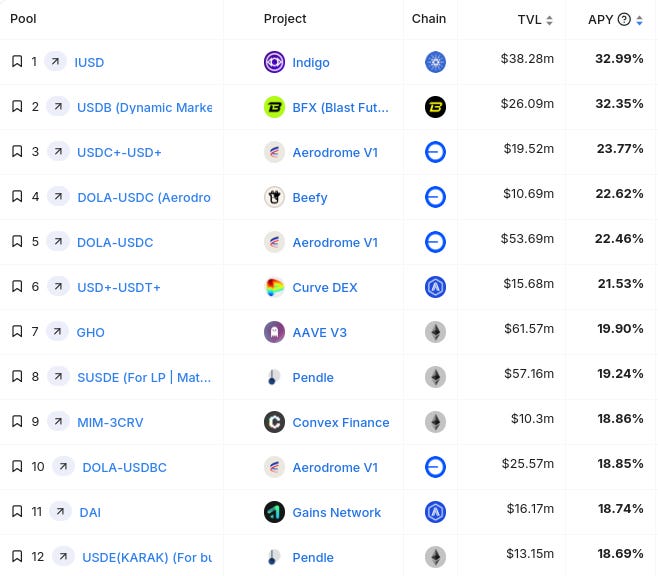658x576 pixels.
Task: Open external link arrow for USDB pool
Action: click(x=58, y=107)
